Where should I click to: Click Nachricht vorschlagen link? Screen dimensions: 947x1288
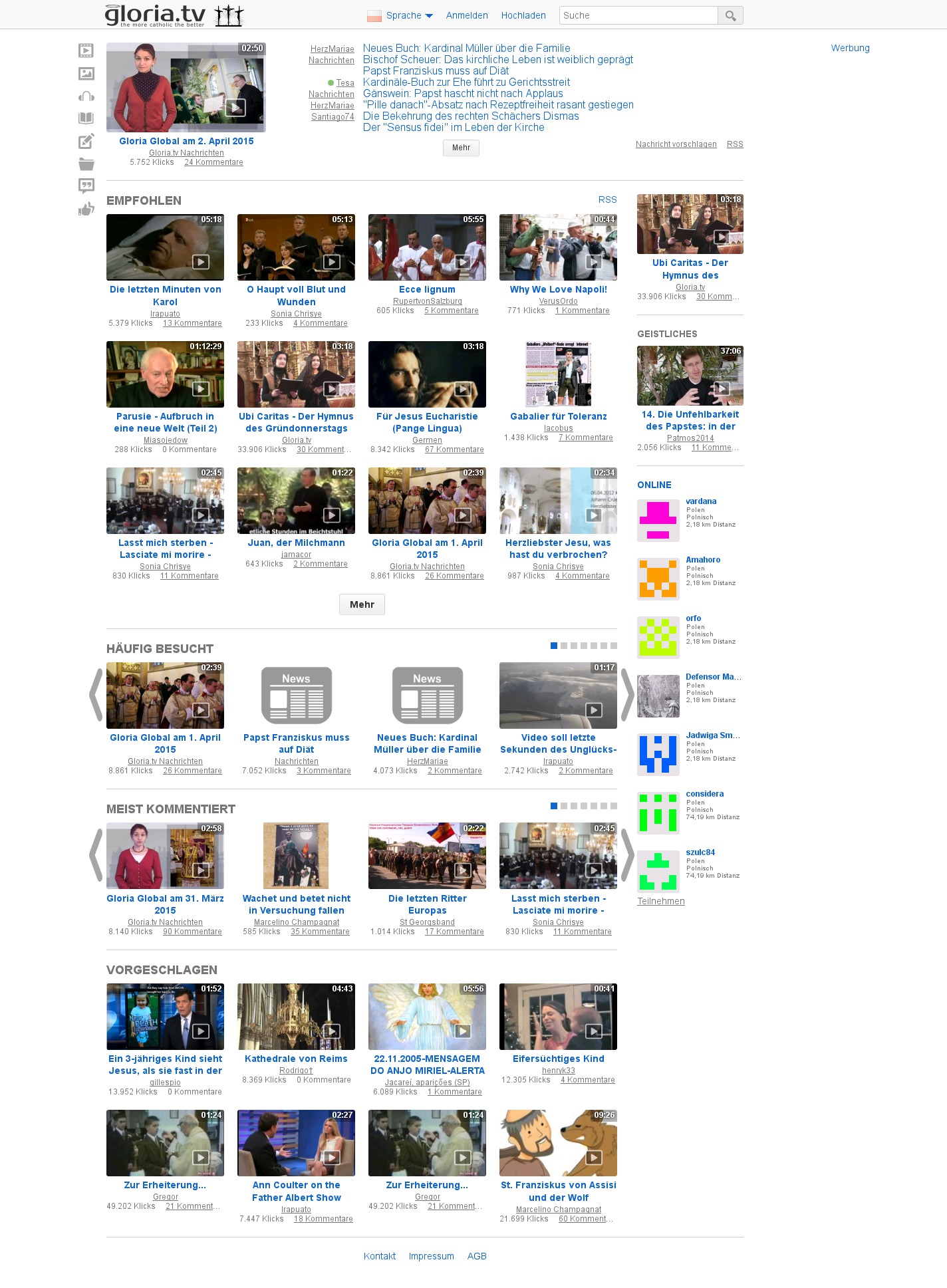click(x=676, y=144)
